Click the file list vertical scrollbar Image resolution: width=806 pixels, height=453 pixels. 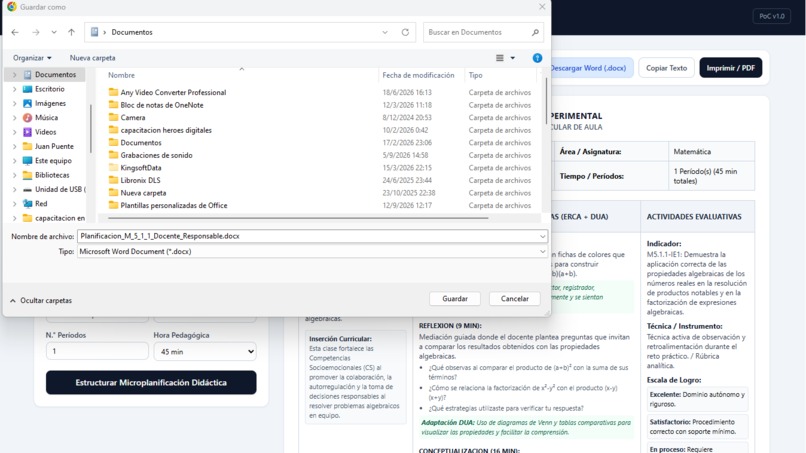(x=545, y=101)
